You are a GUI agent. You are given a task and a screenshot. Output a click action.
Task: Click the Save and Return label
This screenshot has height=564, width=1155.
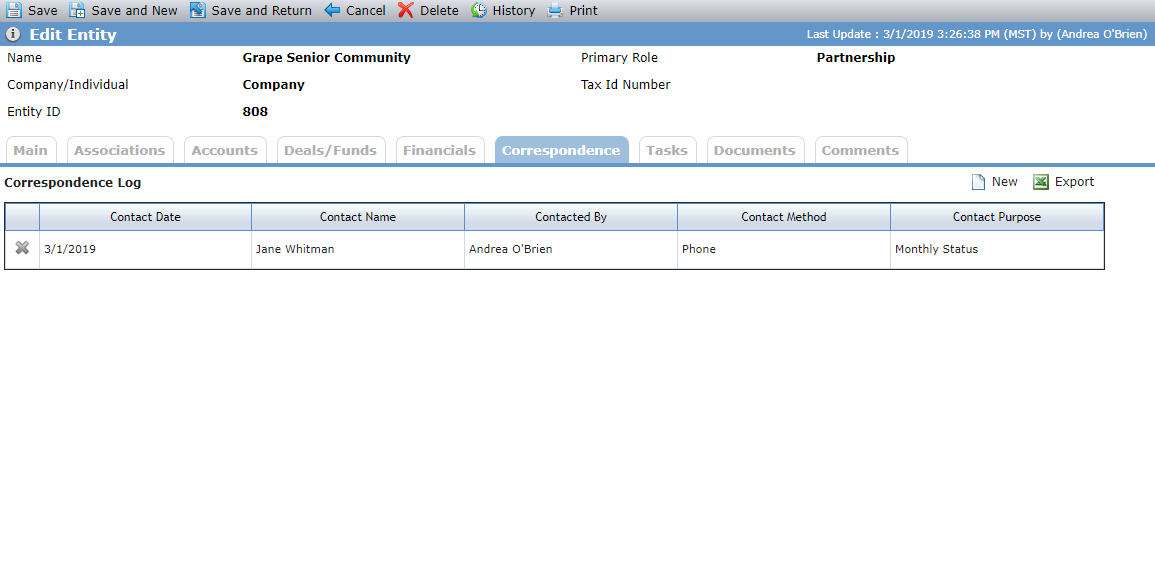click(x=261, y=11)
